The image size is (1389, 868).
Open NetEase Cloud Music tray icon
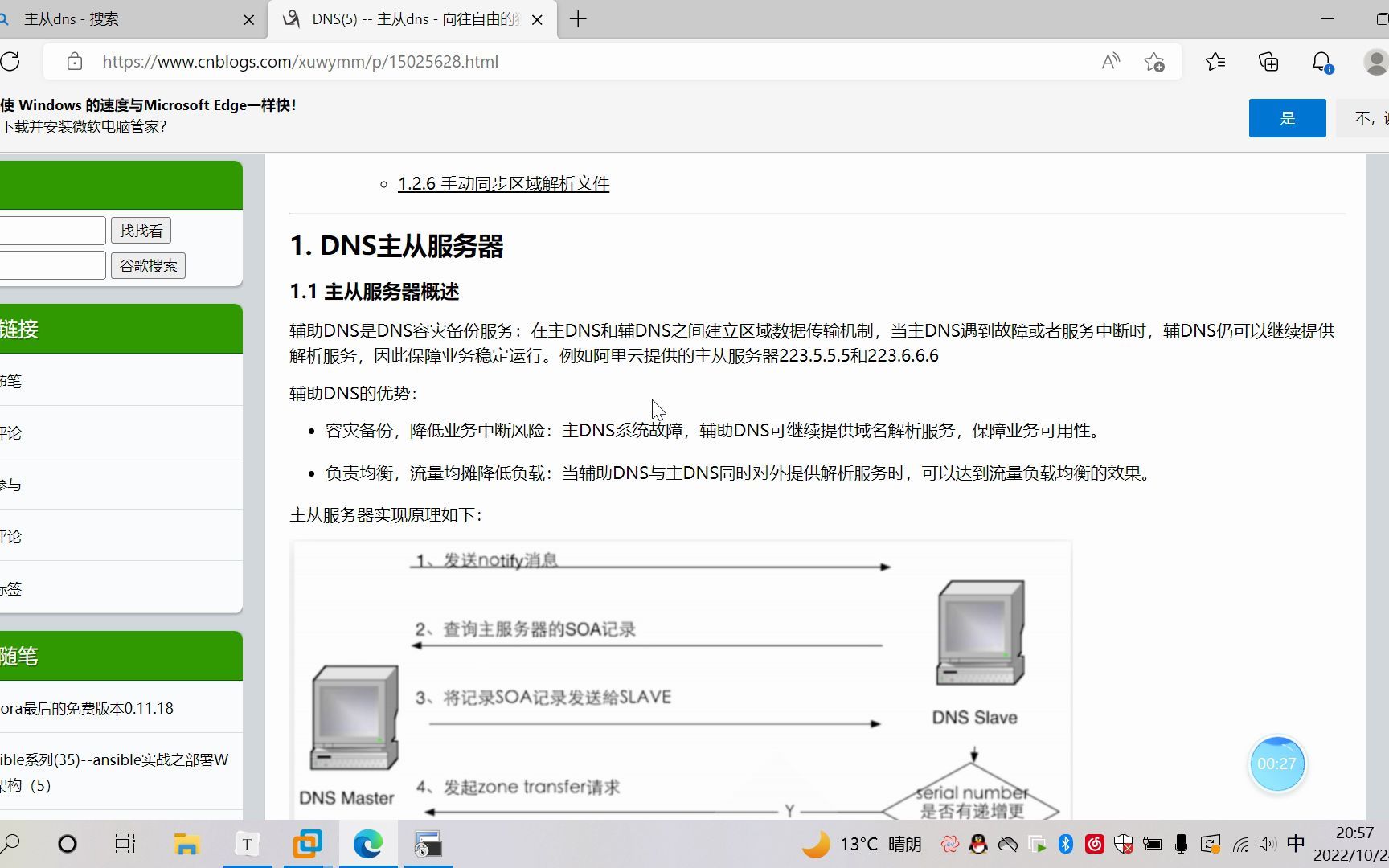(x=1094, y=844)
